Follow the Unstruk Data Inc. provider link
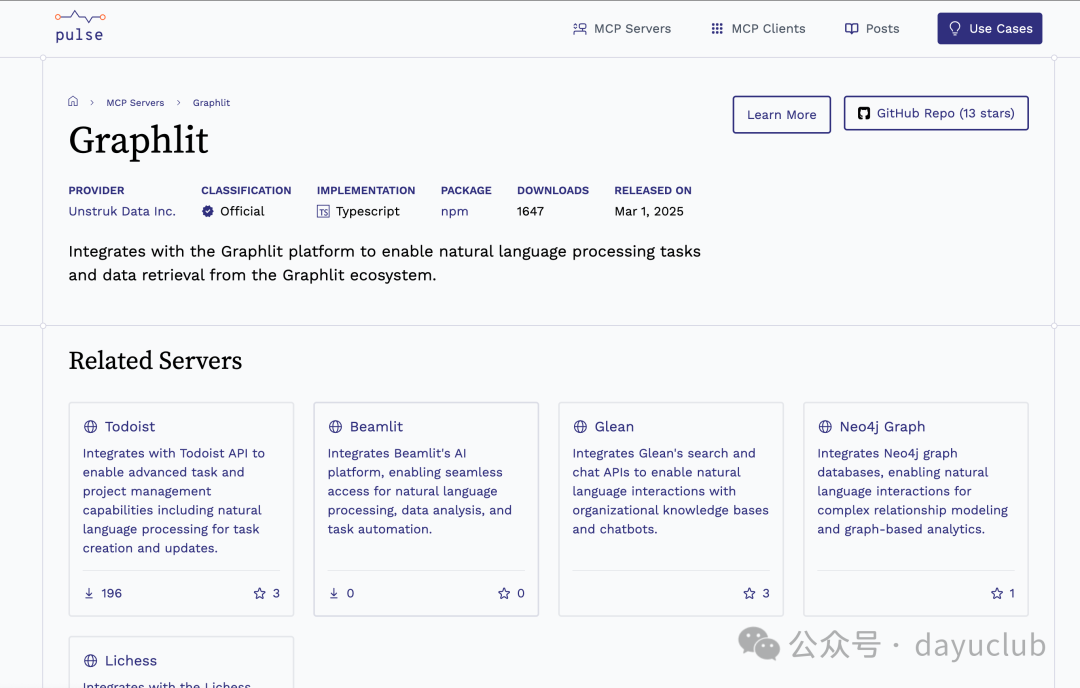The image size is (1080, 688). tap(122, 211)
